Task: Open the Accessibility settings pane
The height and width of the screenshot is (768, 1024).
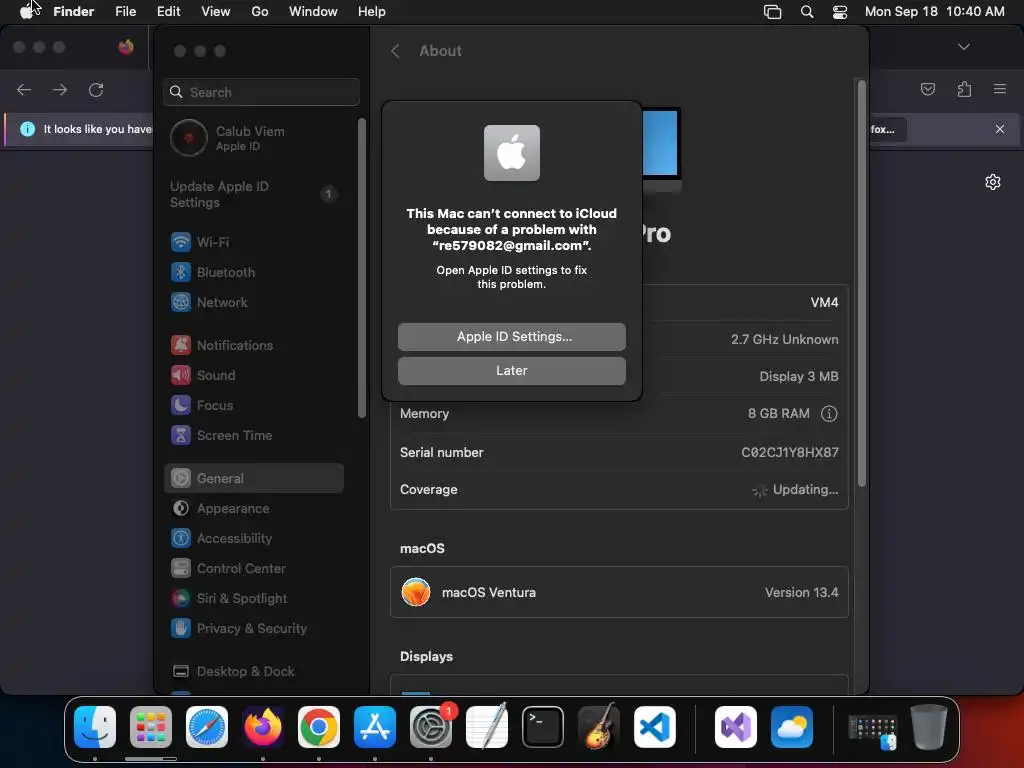Action: [253, 539]
